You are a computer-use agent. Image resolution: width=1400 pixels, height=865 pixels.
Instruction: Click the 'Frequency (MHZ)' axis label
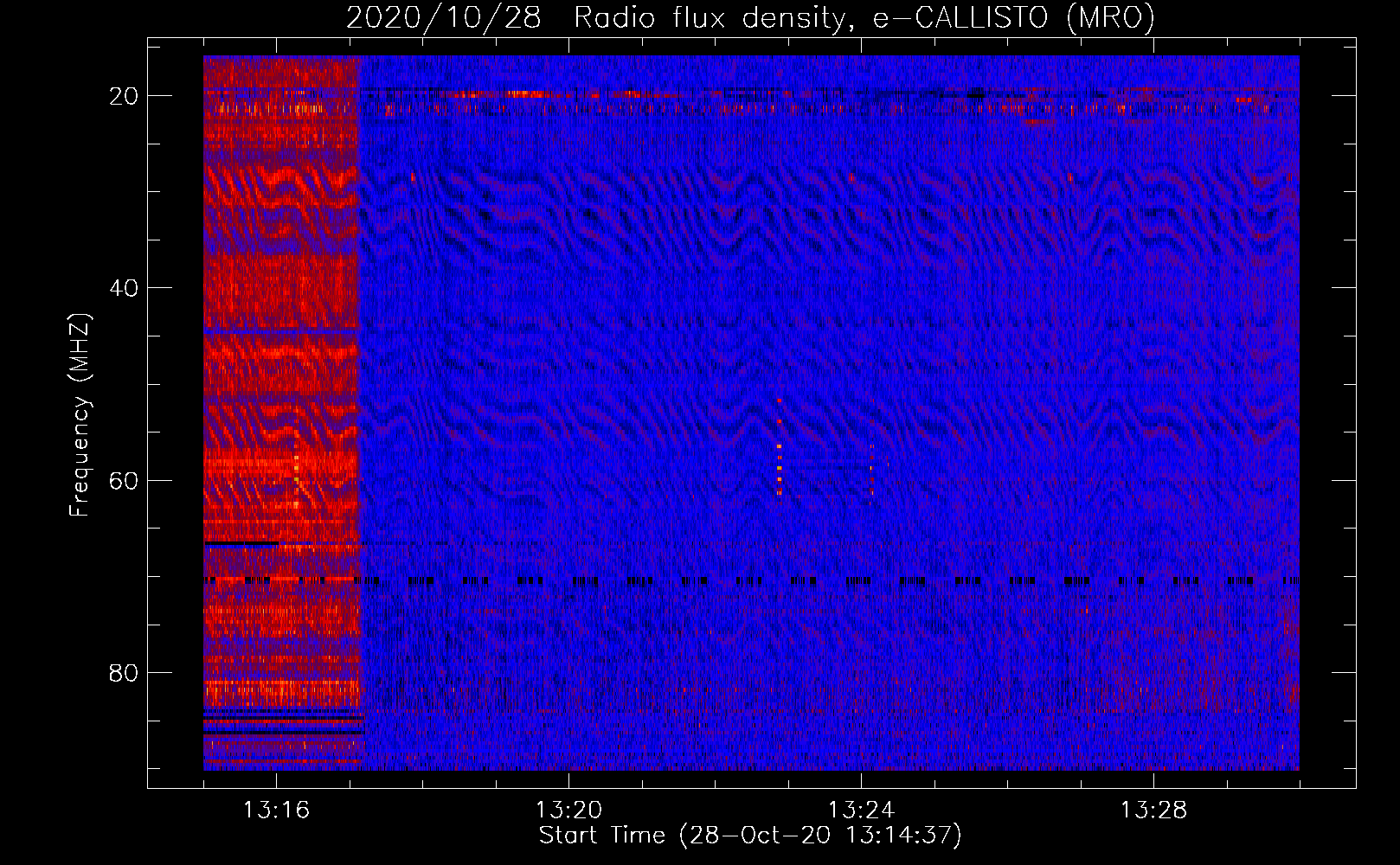79,415
